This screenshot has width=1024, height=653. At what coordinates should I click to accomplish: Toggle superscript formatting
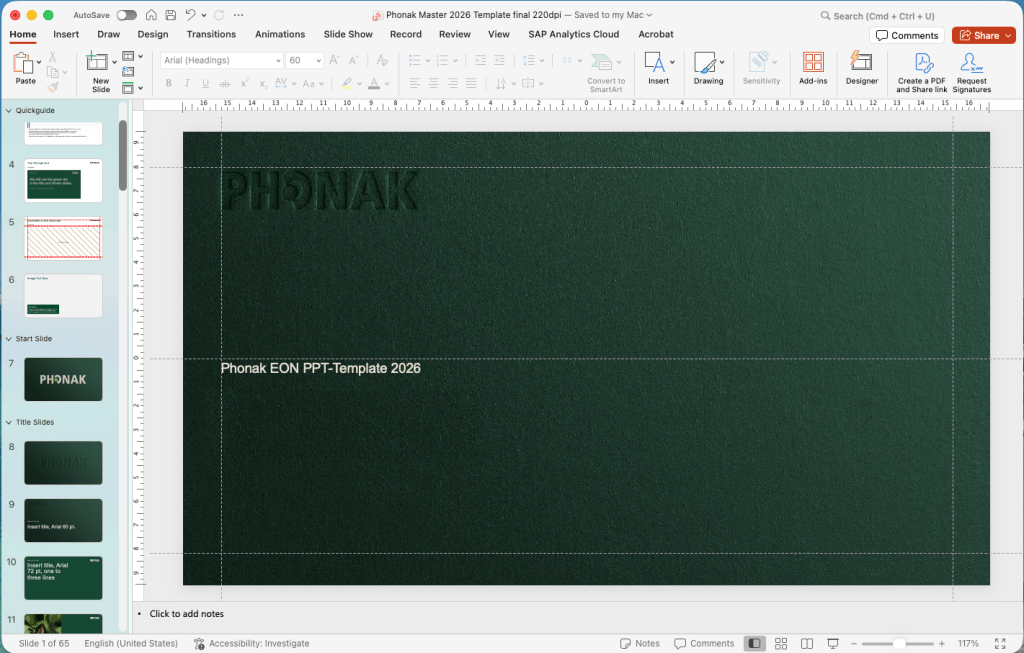click(244, 83)
